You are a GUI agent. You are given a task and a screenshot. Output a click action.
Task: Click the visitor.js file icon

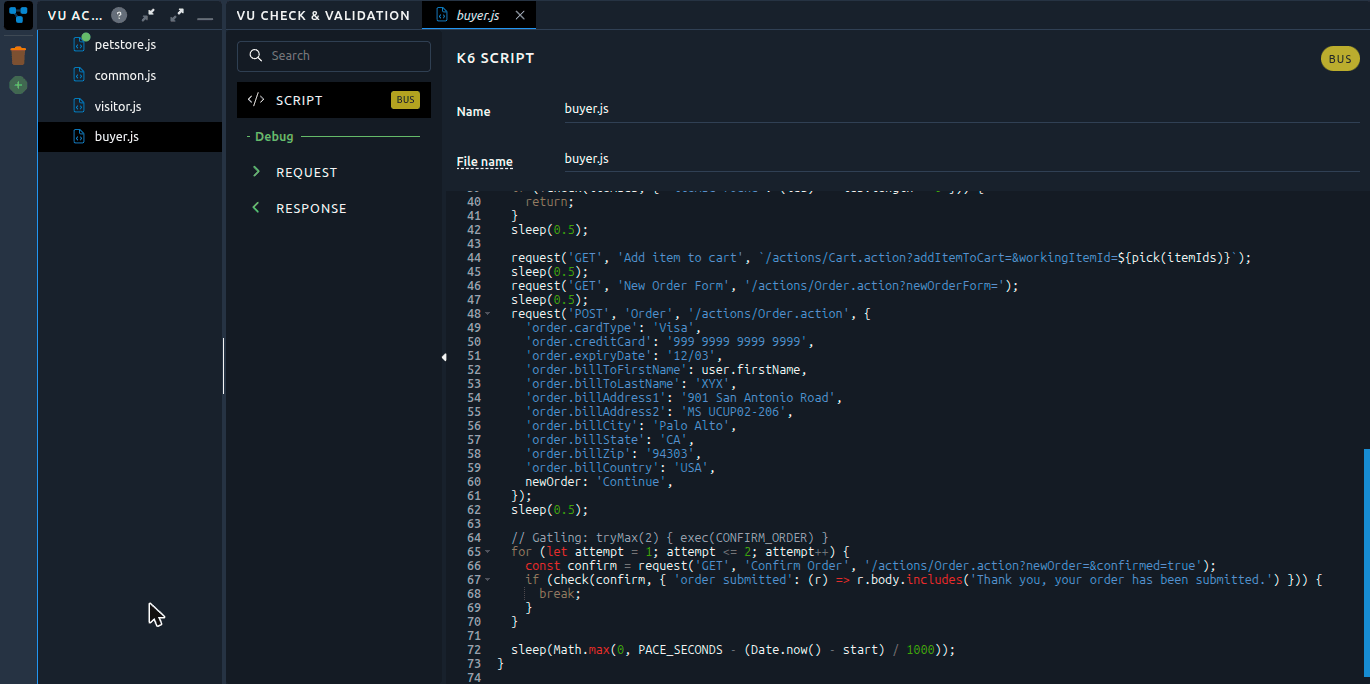81,106
